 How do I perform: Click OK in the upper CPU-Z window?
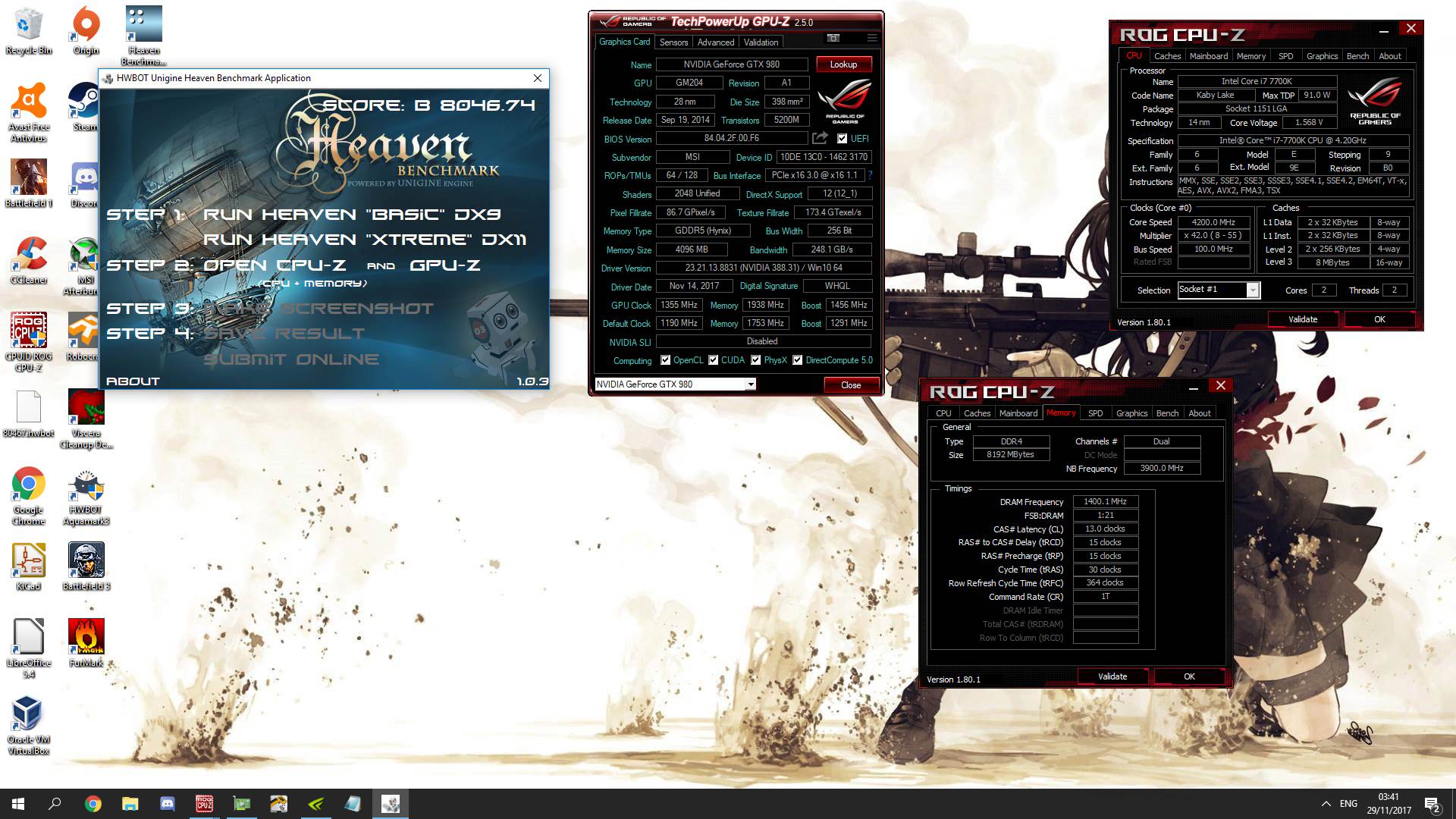[x=1379, y=319]
